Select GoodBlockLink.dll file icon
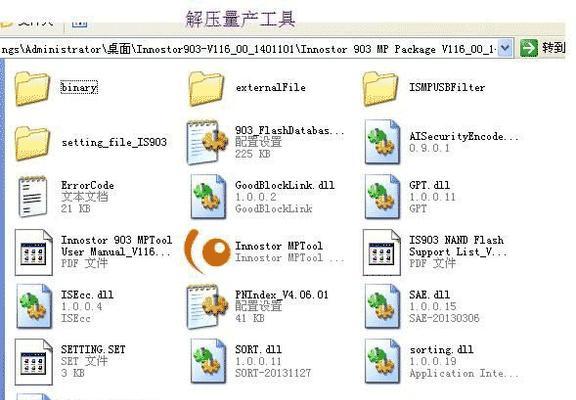Screen dimensions: 576x400 [x=208, y=197]
